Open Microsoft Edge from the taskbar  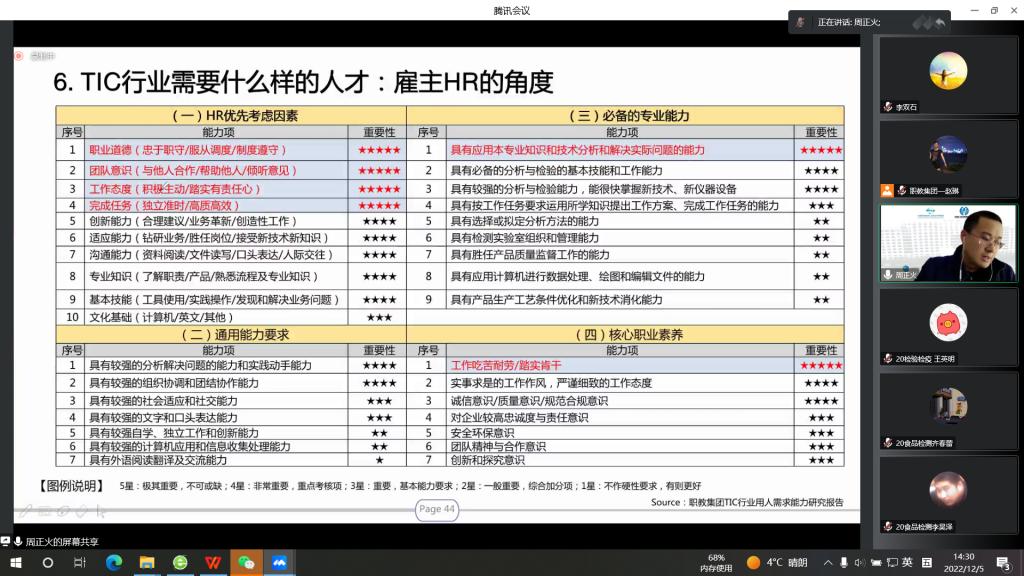click(x=114, y=562)
